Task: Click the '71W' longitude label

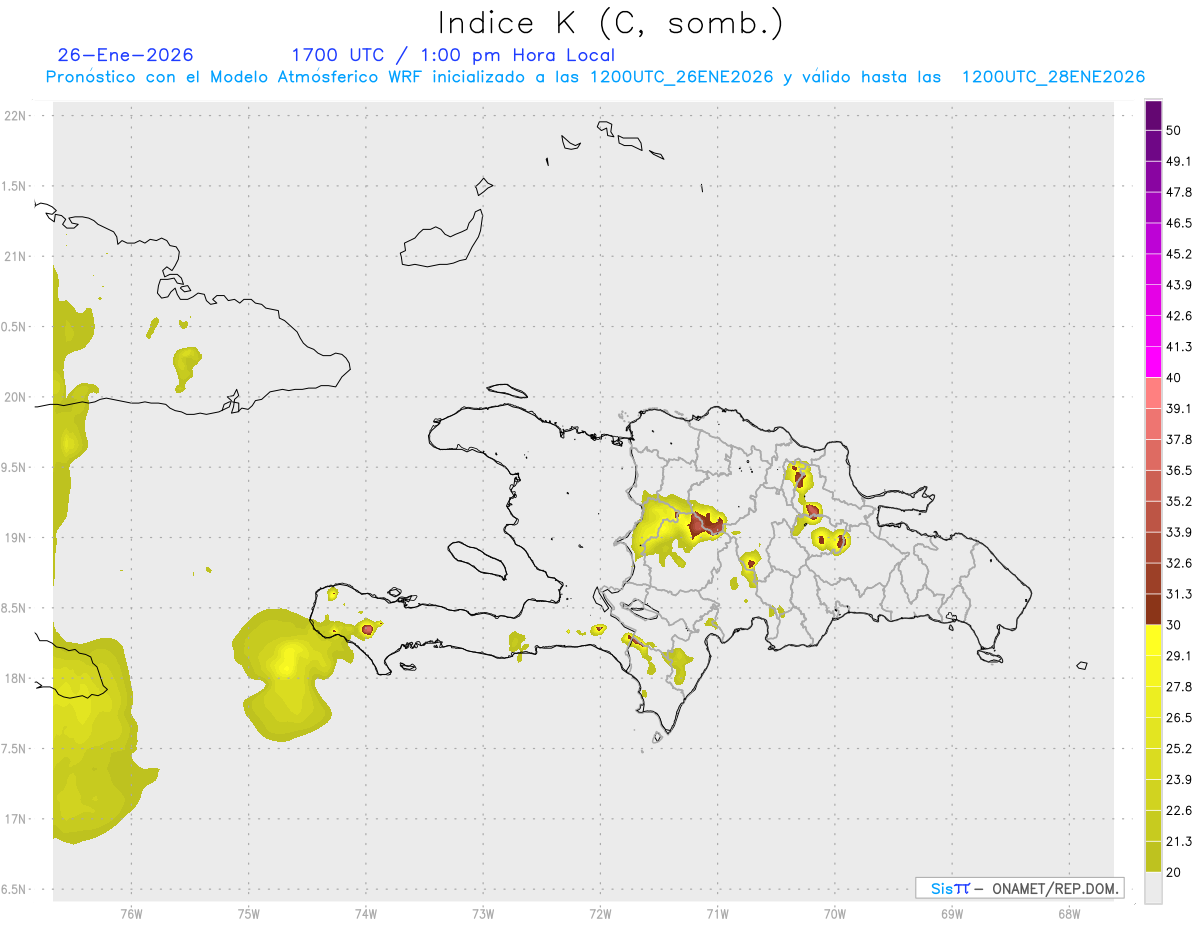Action: 717,914
